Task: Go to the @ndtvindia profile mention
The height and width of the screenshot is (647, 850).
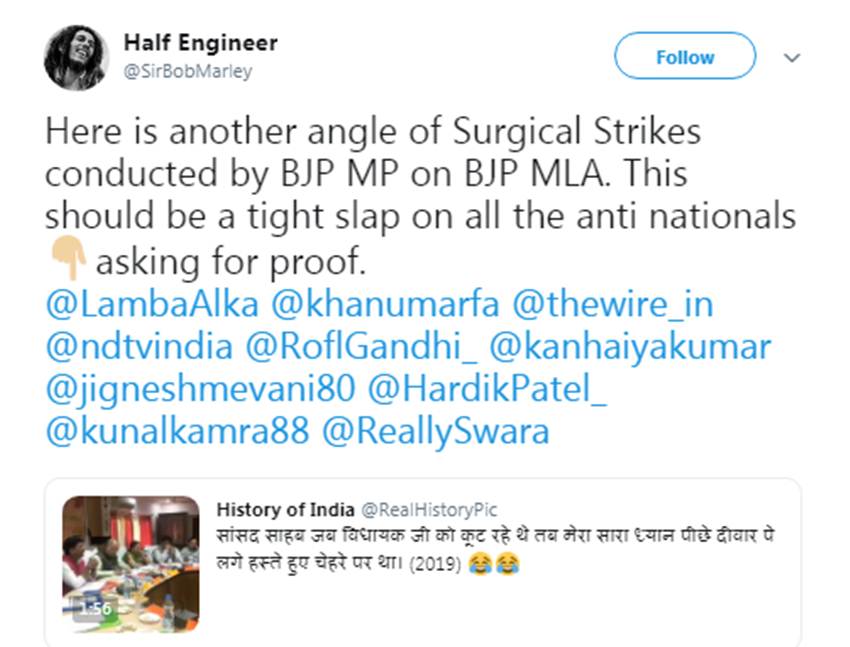Action: tap(139, 347)
